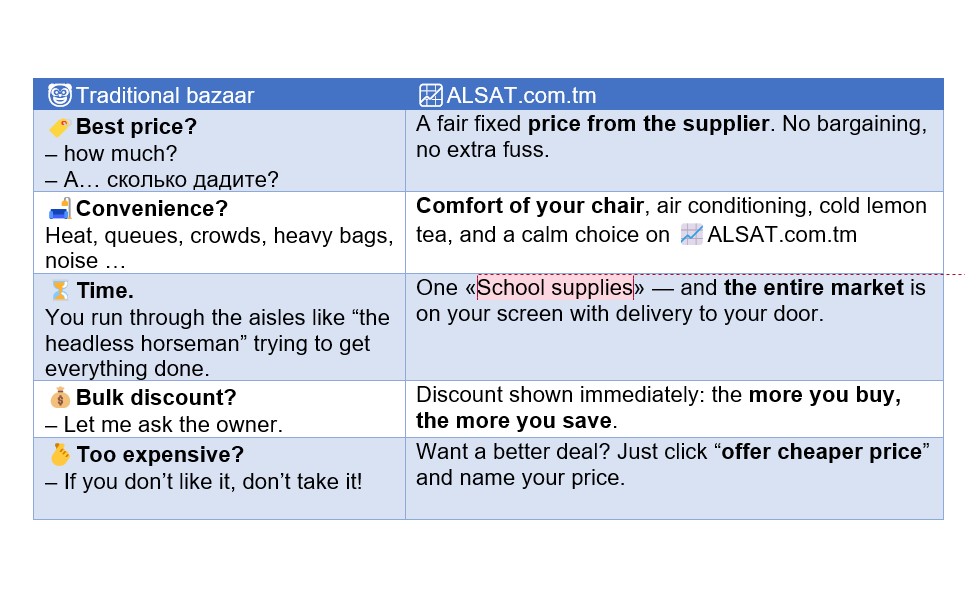Click the money bag emoji

click(60, 398)
